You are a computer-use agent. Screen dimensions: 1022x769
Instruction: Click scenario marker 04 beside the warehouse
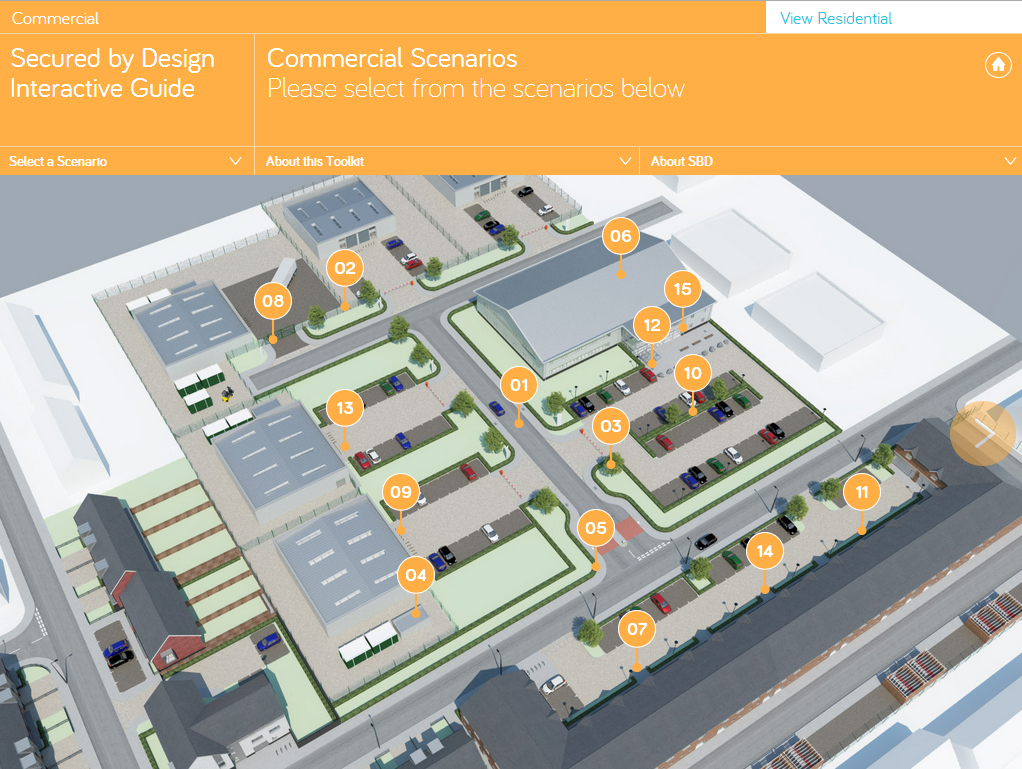pos(415,575)
